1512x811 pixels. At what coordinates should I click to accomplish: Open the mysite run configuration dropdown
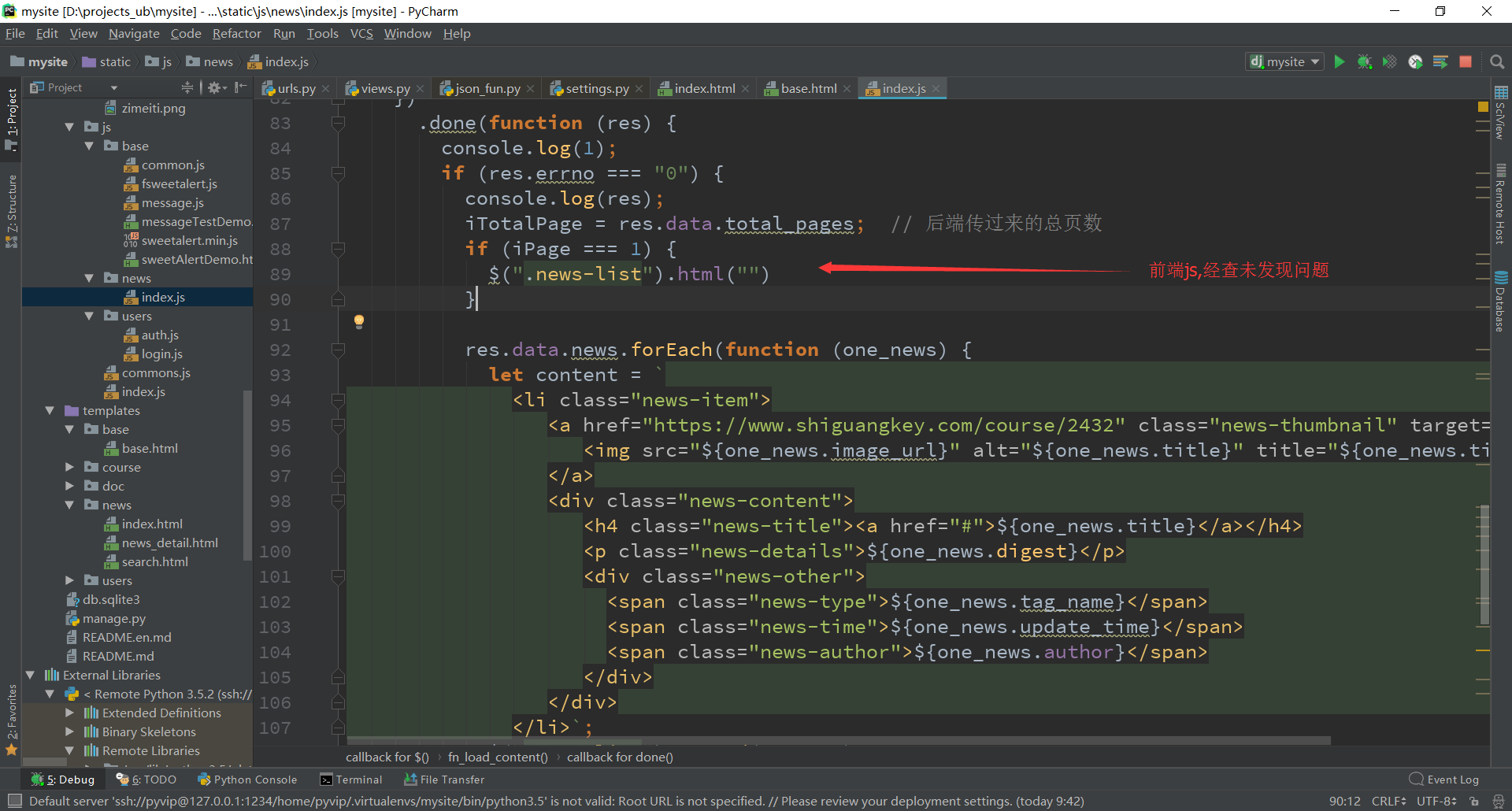[1284, 61]
